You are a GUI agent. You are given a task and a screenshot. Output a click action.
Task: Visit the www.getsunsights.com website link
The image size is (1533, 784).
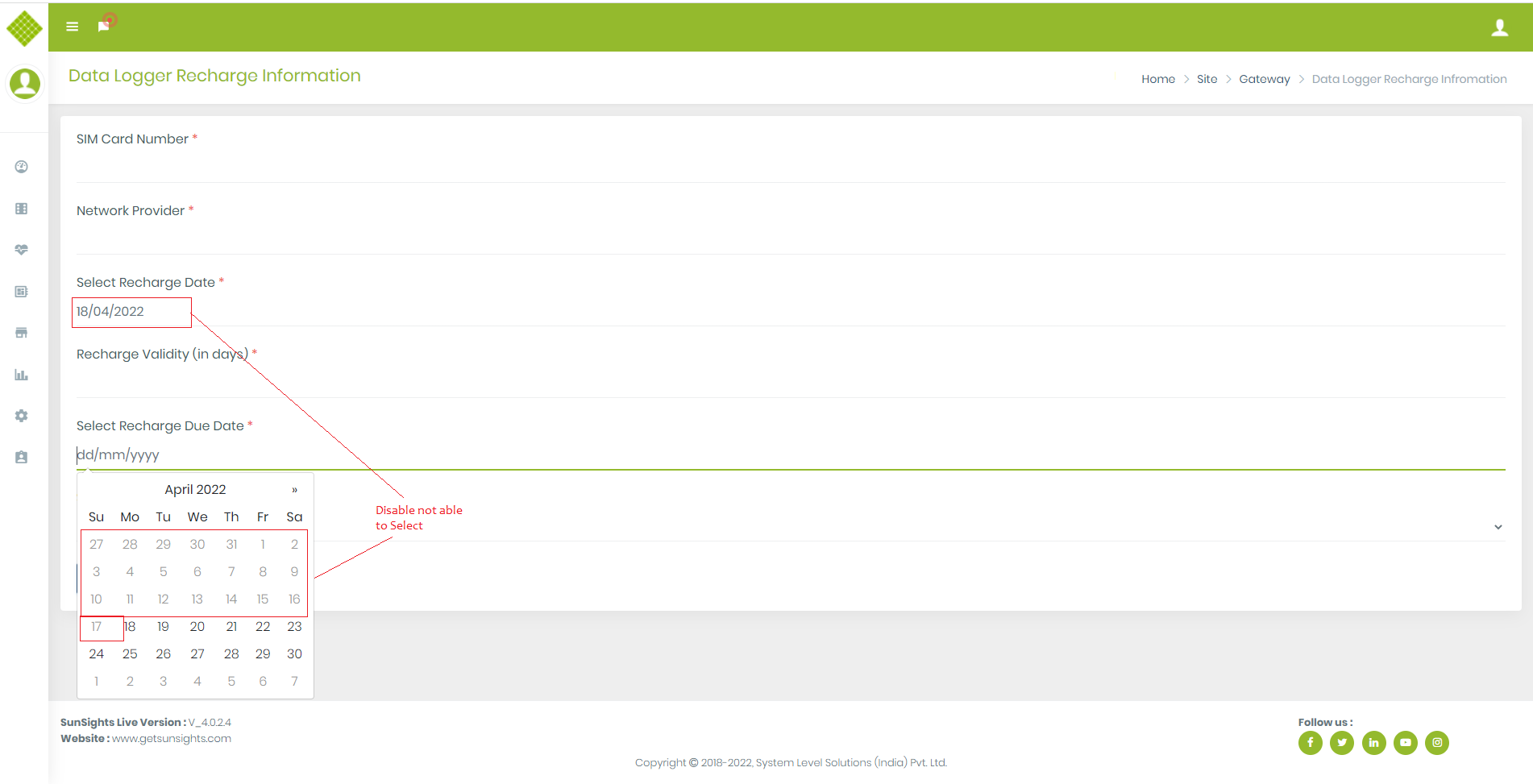pyautogui.click(x=172, y=738)
